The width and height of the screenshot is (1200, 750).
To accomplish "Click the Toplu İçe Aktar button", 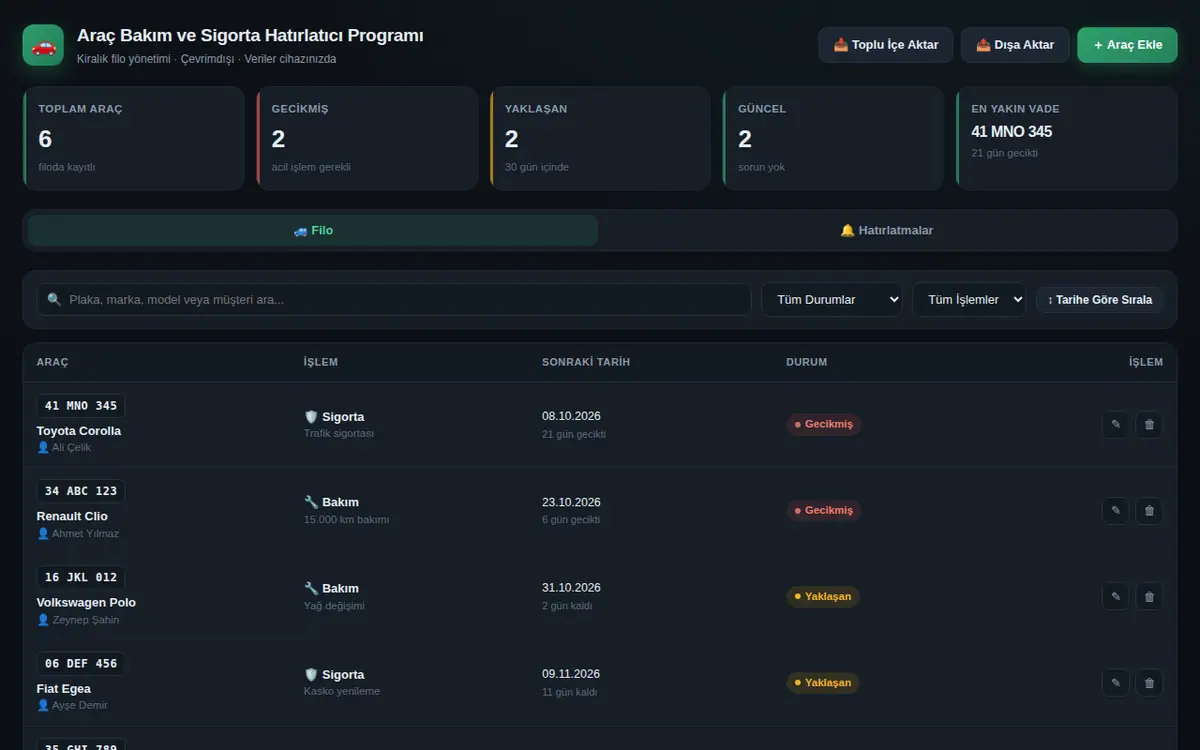I will (886, 45).
